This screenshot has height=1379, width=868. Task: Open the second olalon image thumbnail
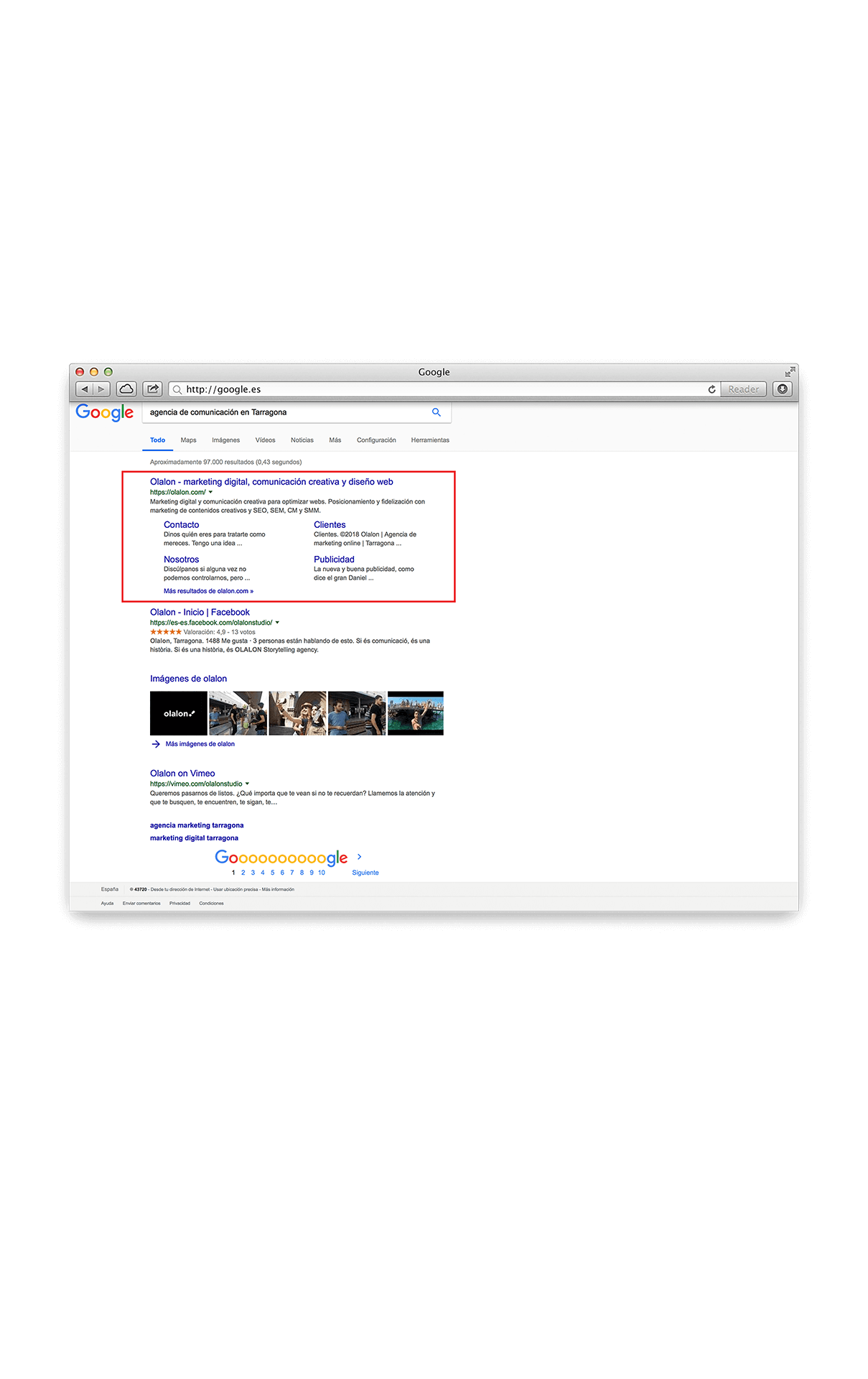(238, 713)
